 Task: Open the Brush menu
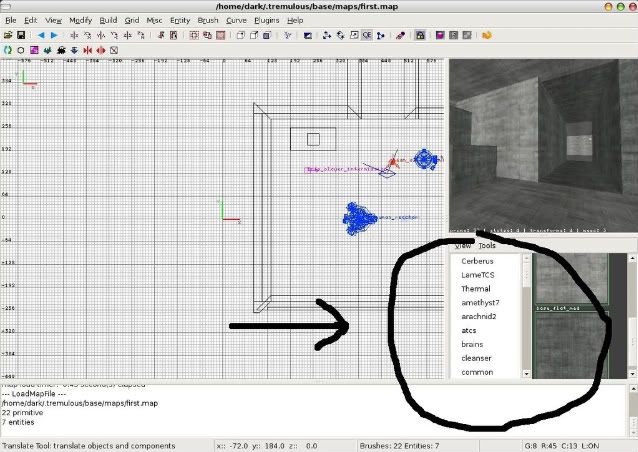point(208,20)
